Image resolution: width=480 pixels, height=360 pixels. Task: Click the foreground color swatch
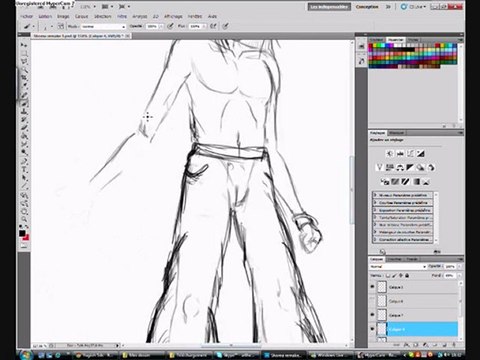22,233
